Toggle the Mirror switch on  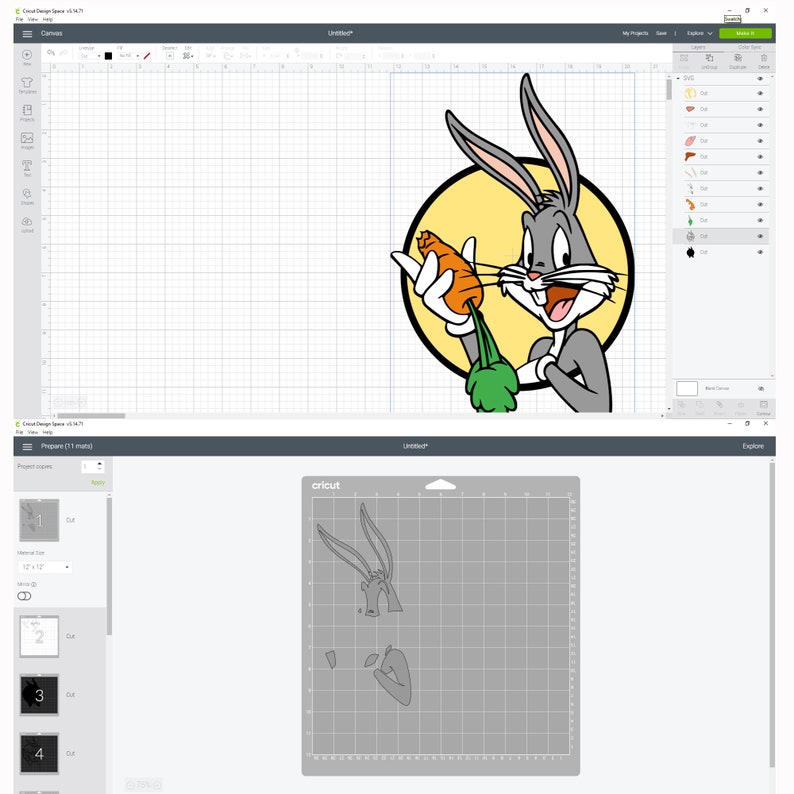tap(24, 596)
